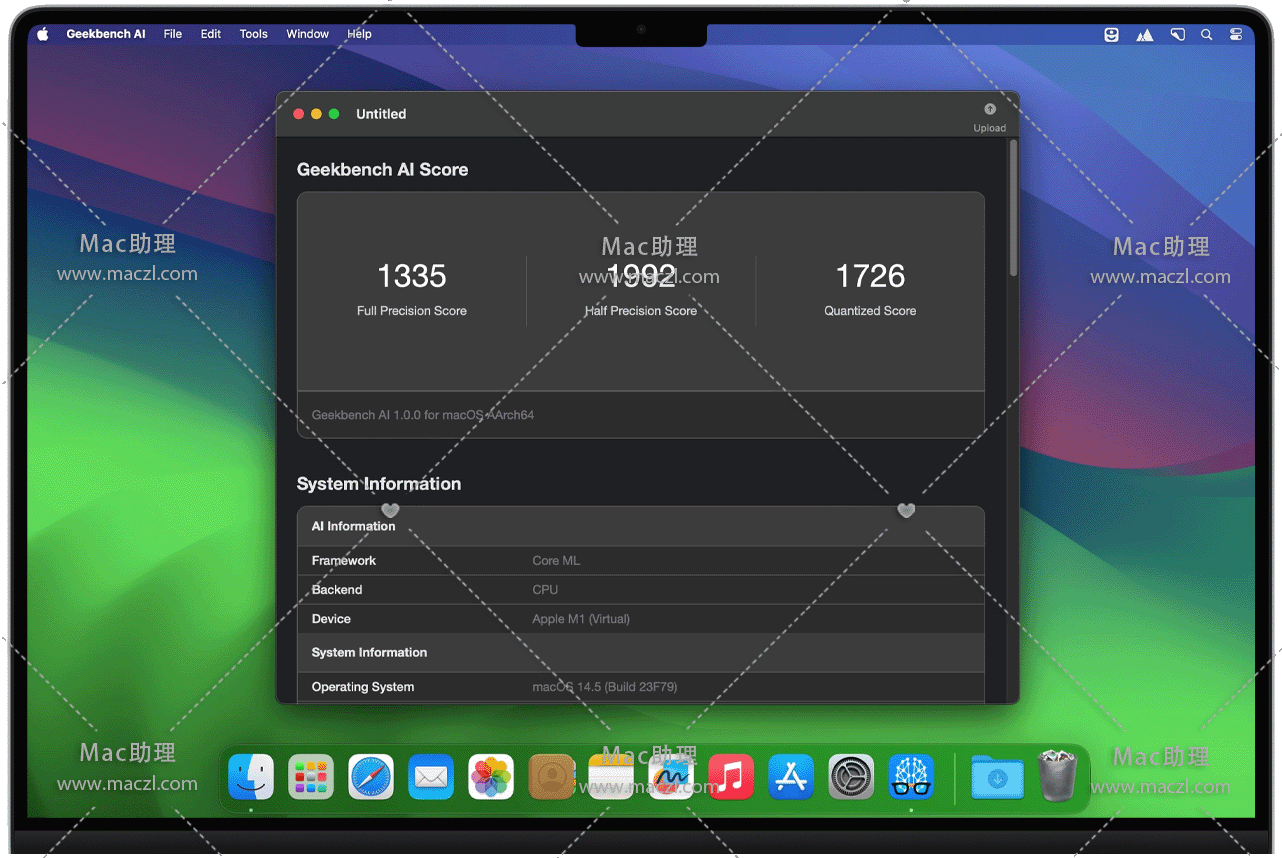Open the Music app in the Dock

pos(731,777)
